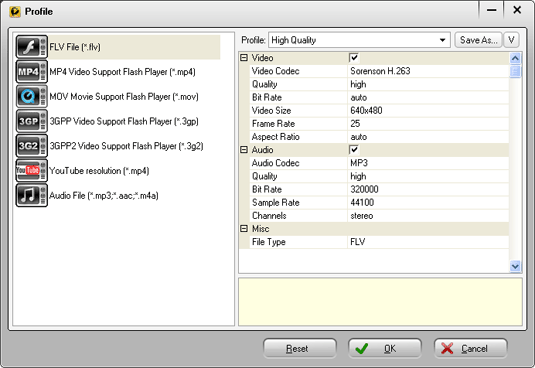Screen dimensions: 535x368
Task: Uncheck the Audio checkbox
Action: point(354,150)
